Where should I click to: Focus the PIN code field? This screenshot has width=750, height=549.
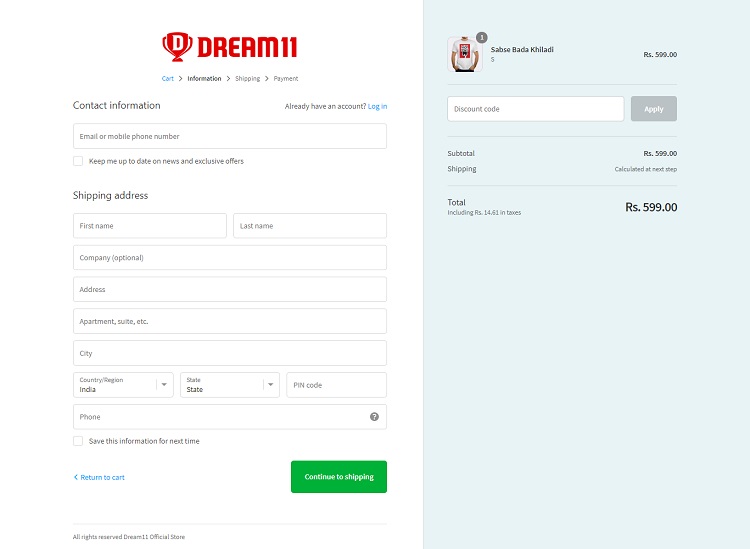point(336,385)
